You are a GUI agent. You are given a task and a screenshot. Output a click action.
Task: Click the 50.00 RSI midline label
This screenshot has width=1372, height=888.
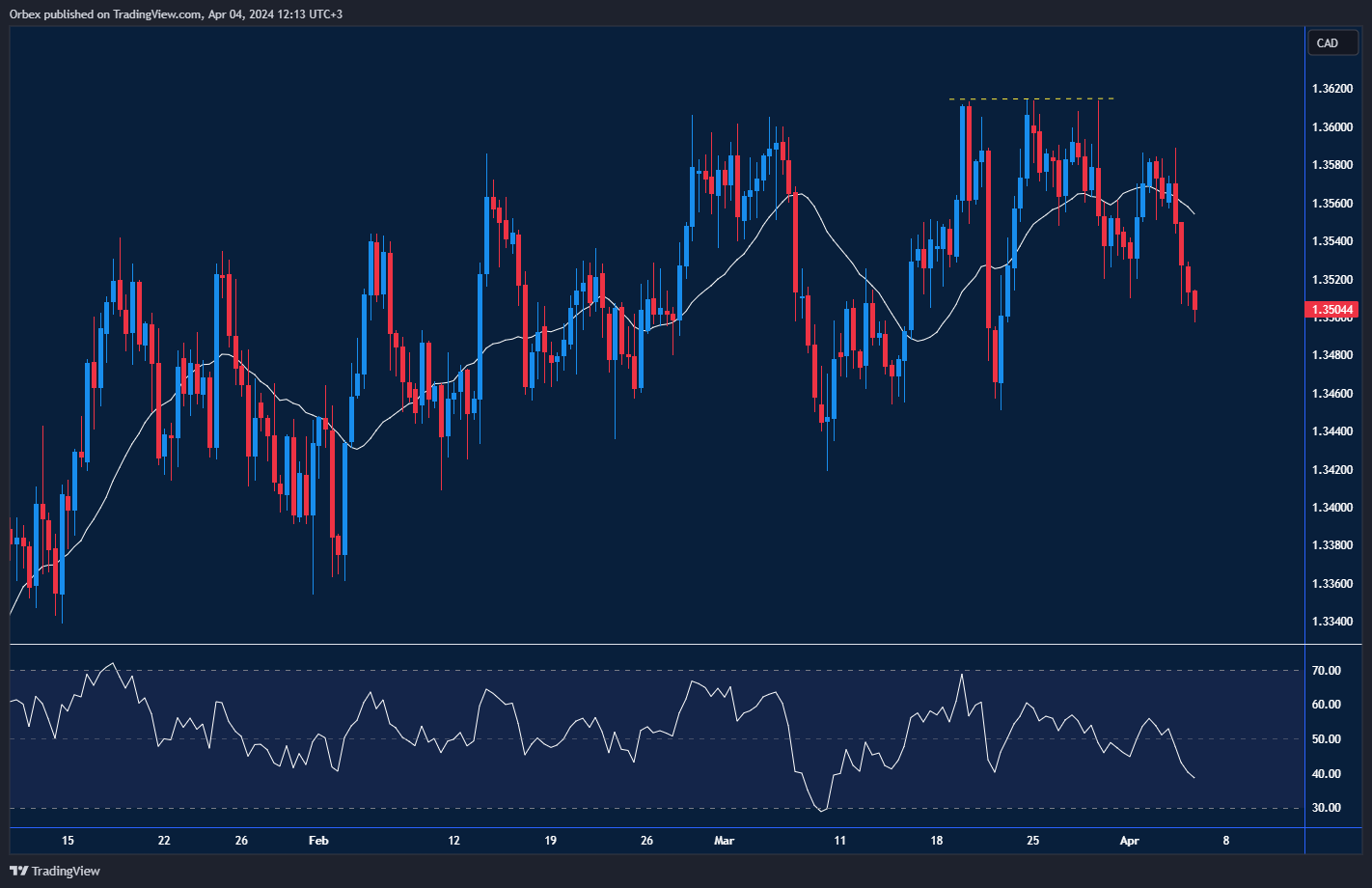click(x=1327, y=739)
